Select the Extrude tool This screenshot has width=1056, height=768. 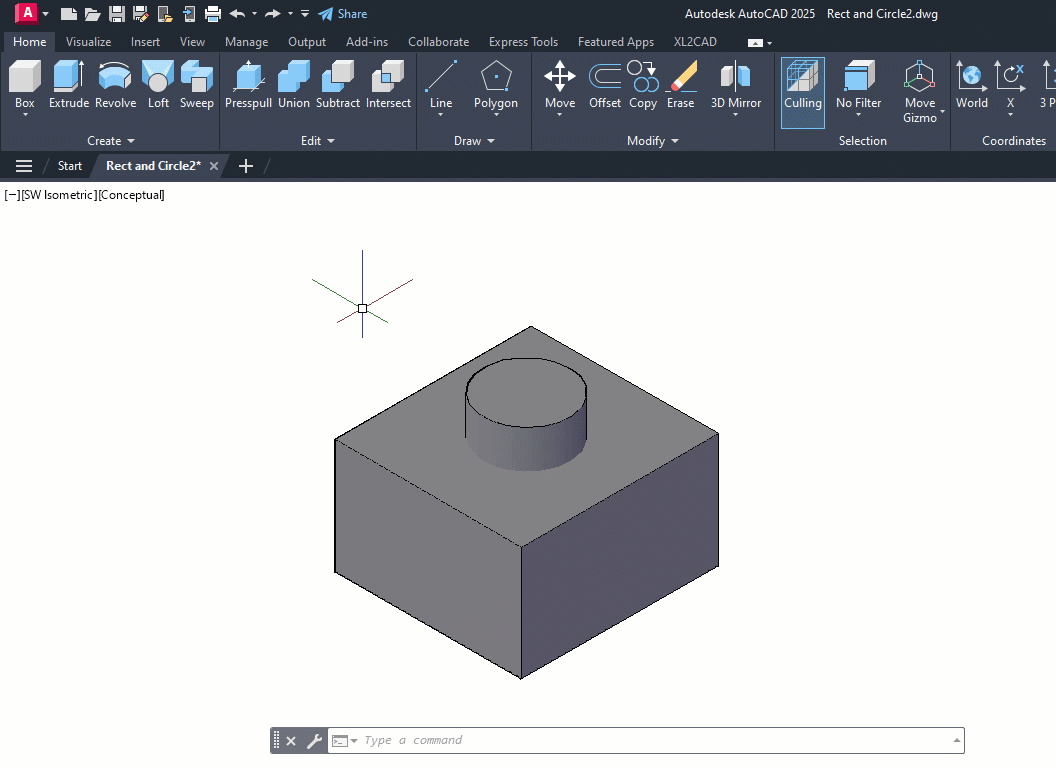tap(69, 84)
